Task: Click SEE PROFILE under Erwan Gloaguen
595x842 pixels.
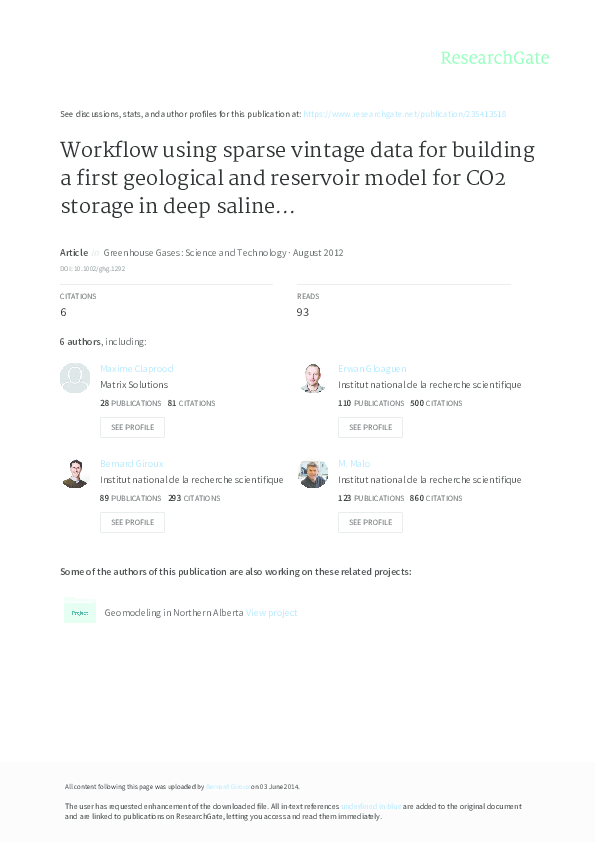Action: point(370,427)
